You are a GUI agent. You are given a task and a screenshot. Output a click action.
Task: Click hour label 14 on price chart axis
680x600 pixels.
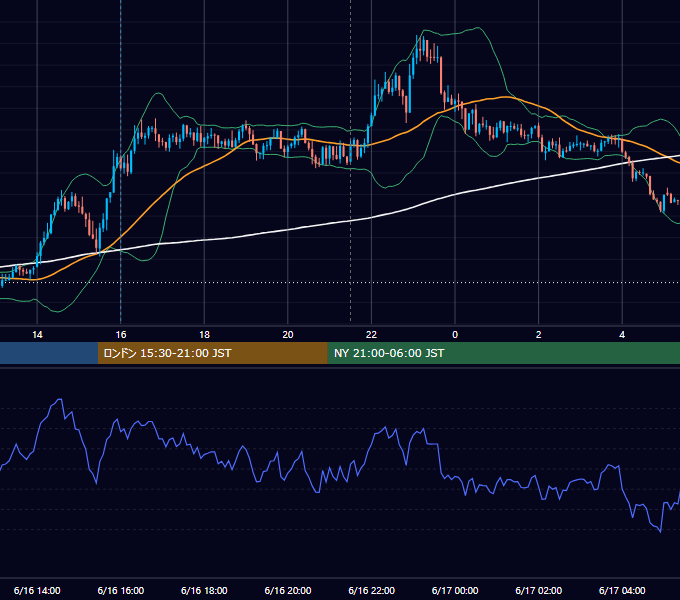tap(37, 335)
